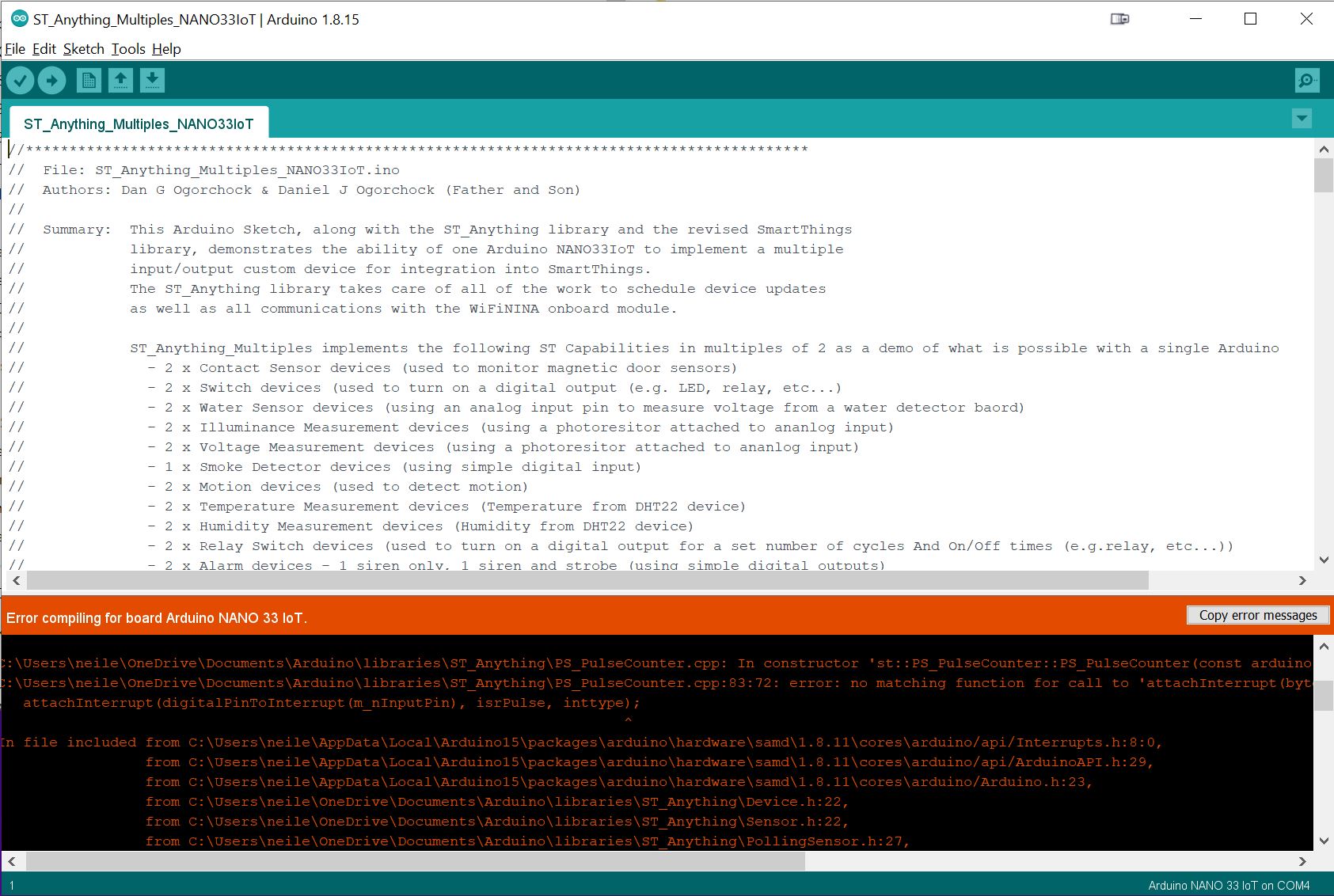Open the Serial Monitor icon

point(1307,80)
